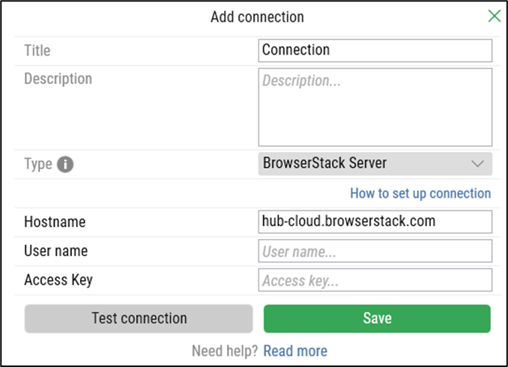This screenshot has height=367, width=508.
Task: Click the Type label text
Action: tap(38, 164)
